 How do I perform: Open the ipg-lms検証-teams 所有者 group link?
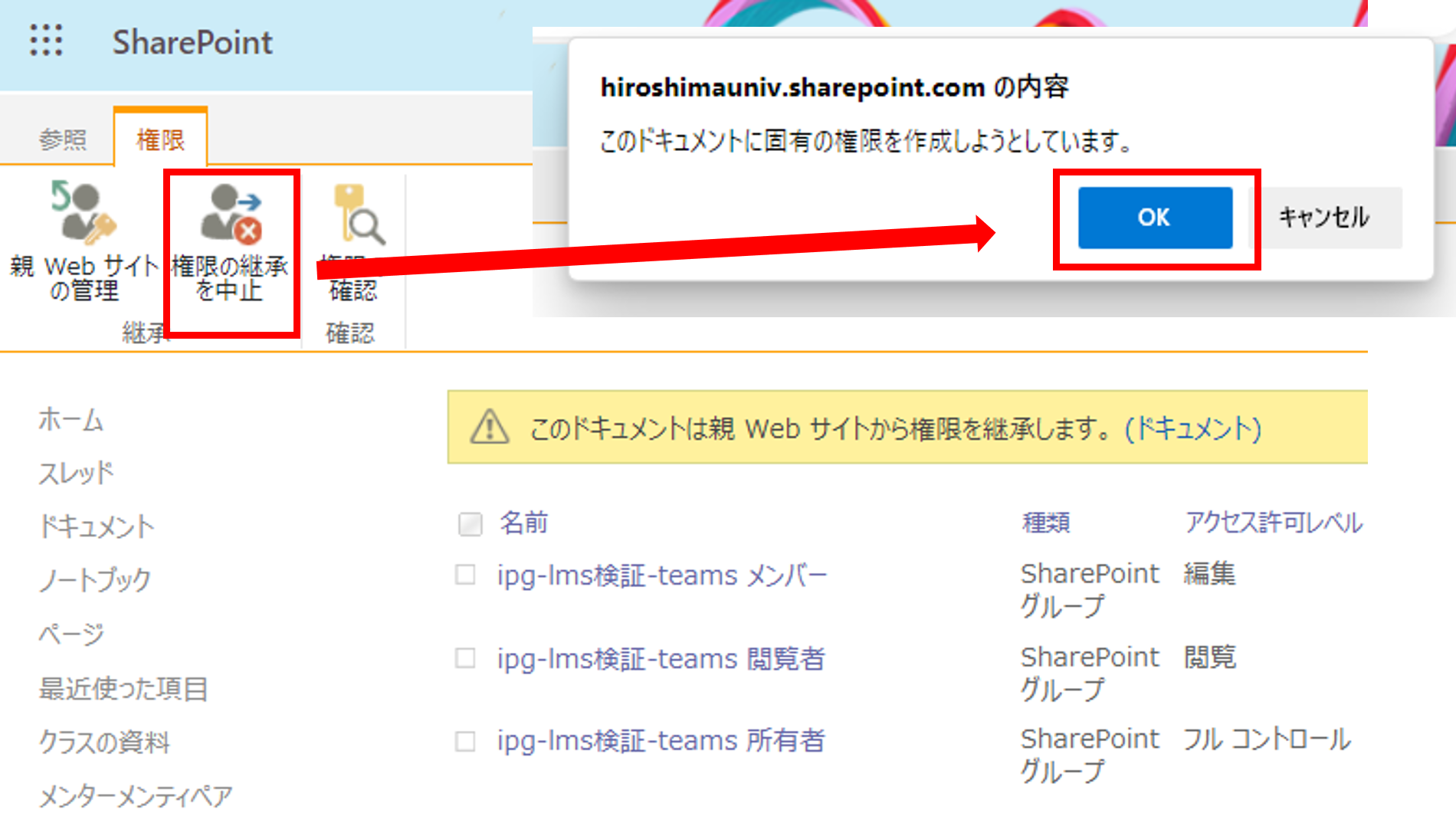661,741
